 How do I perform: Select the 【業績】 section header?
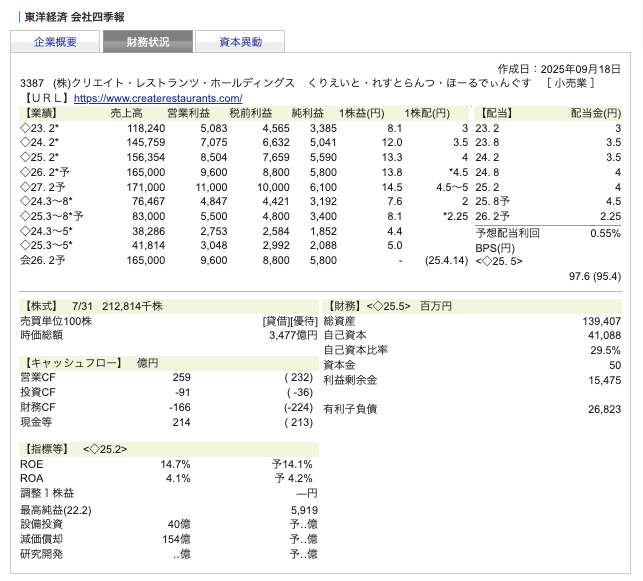click(41, 114)
